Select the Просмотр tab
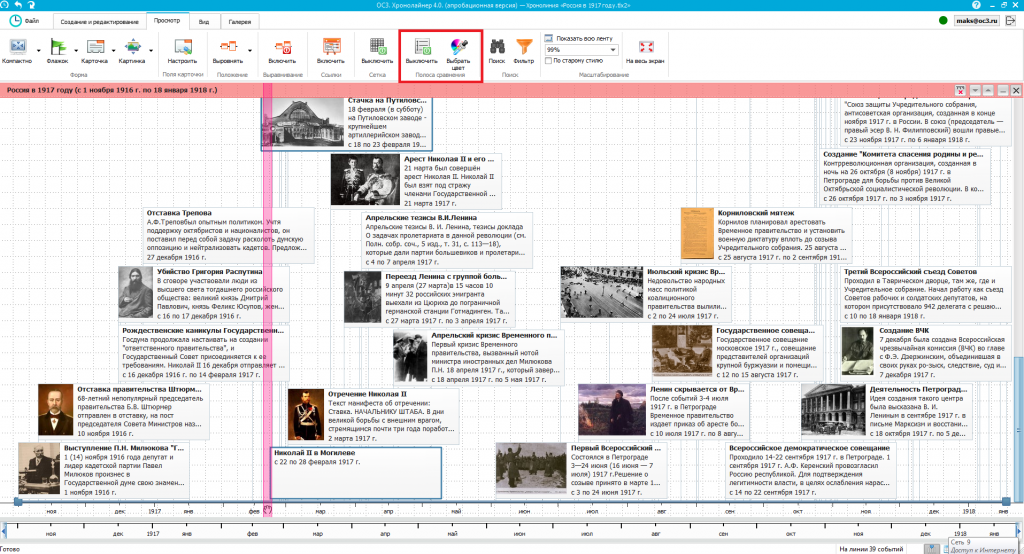 point(167,21)
